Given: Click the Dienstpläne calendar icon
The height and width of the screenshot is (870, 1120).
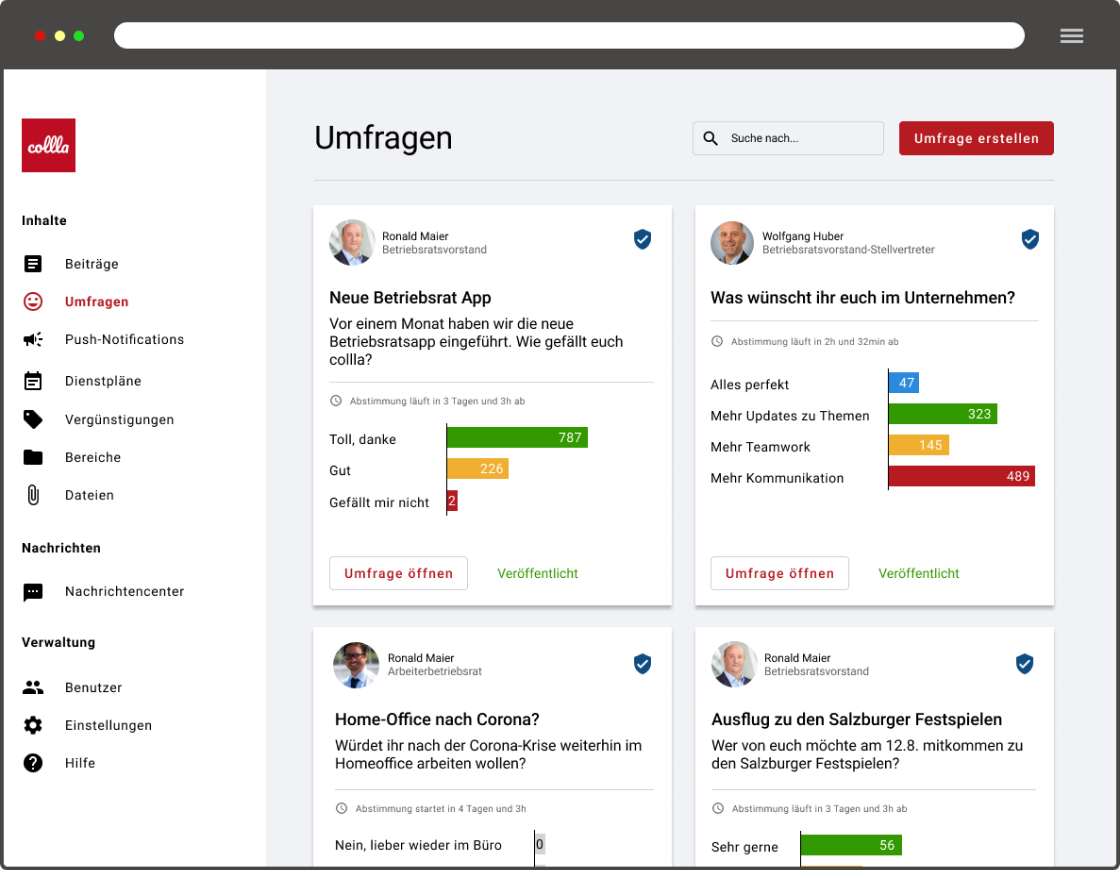Looking at the screenshot, I should tap(33, 381).
